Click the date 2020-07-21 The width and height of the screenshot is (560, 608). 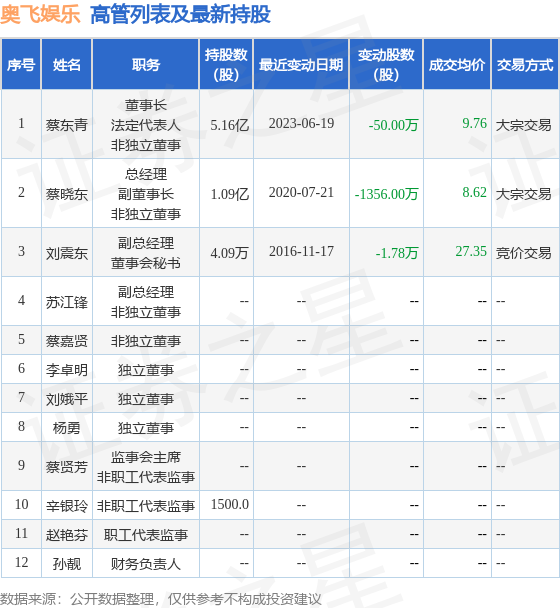point(301,193)
